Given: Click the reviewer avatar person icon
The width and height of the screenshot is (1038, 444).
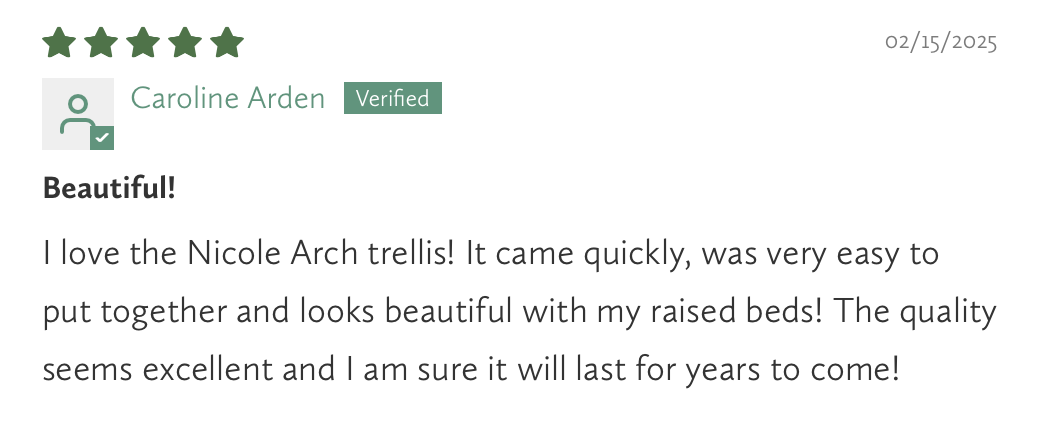Looking at the screenshot, I should tap(76, 112).
